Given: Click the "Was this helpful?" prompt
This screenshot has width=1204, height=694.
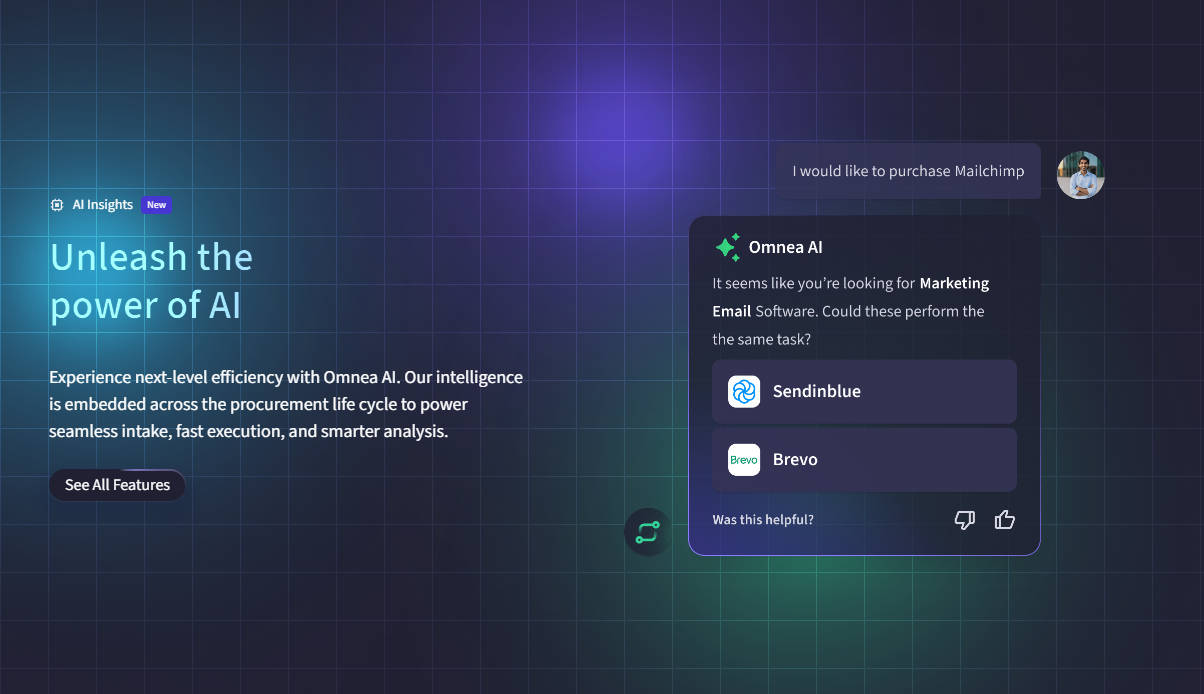Looking at the screenshot, I should pos(763,520).
